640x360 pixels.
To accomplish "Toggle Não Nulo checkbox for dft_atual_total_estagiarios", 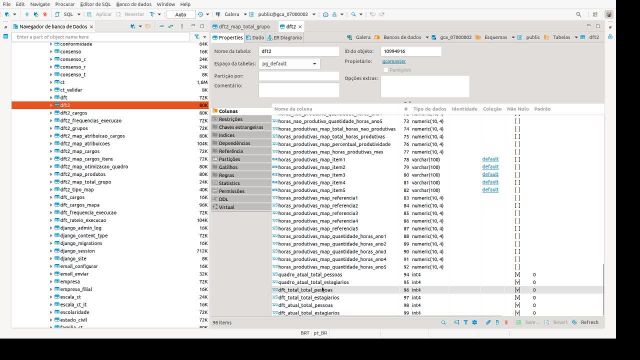I will point(517,313).
